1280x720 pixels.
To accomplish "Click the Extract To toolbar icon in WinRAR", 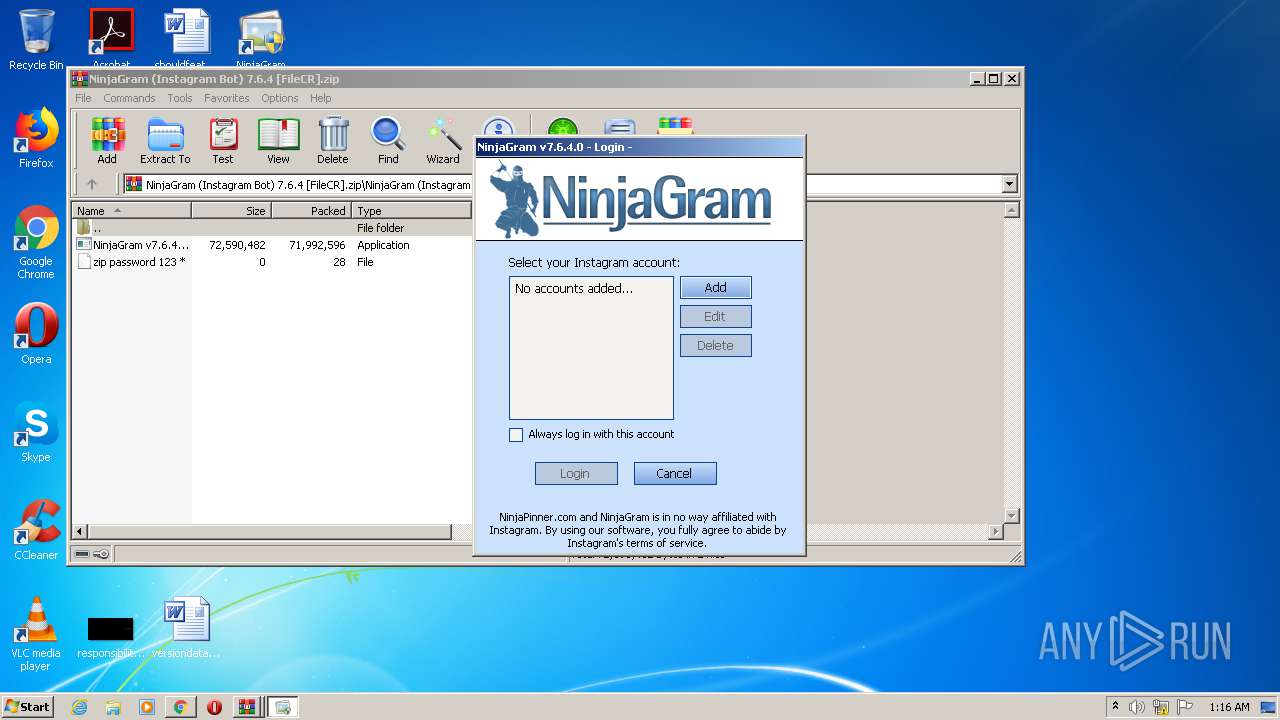I will (x=165, y=141).
